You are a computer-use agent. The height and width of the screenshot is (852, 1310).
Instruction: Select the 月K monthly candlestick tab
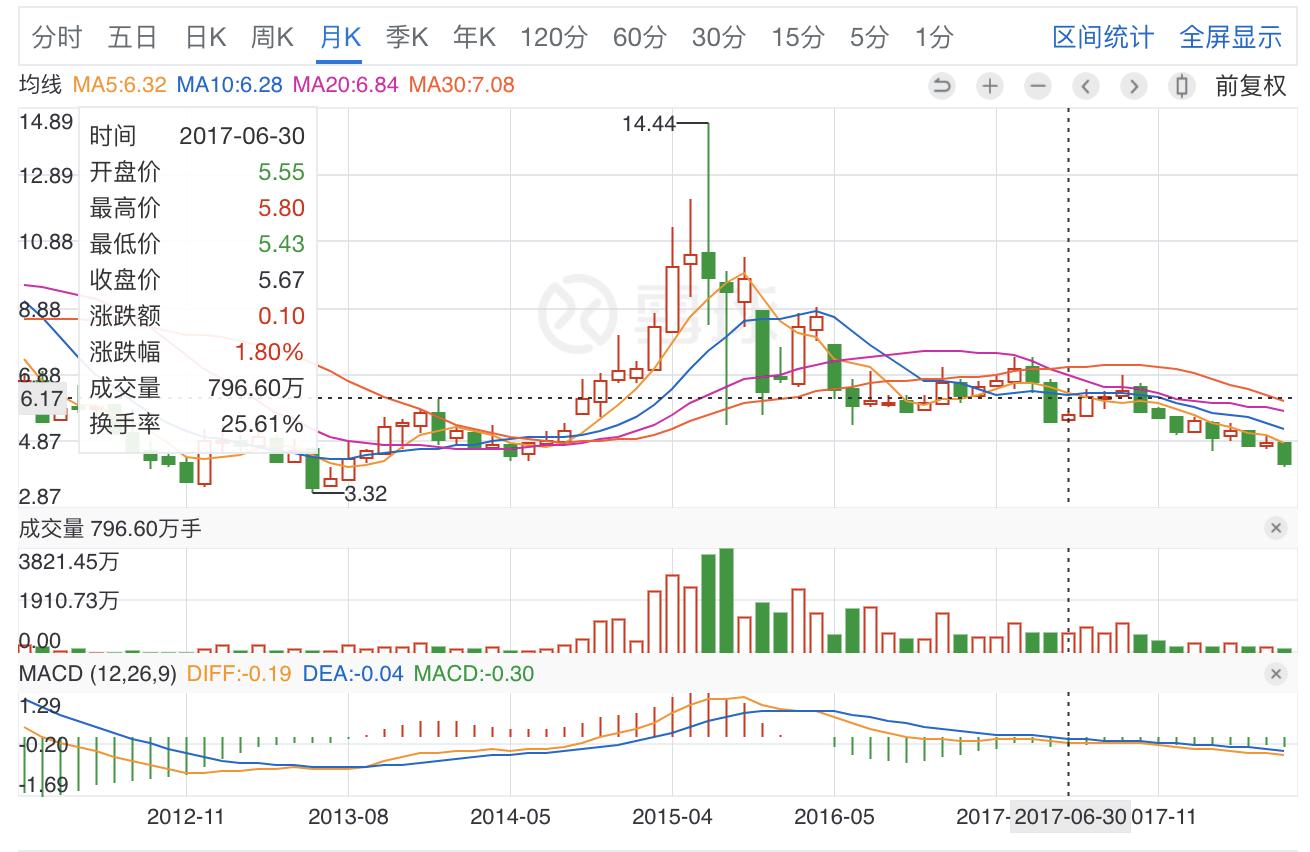[x=340, y=38]
